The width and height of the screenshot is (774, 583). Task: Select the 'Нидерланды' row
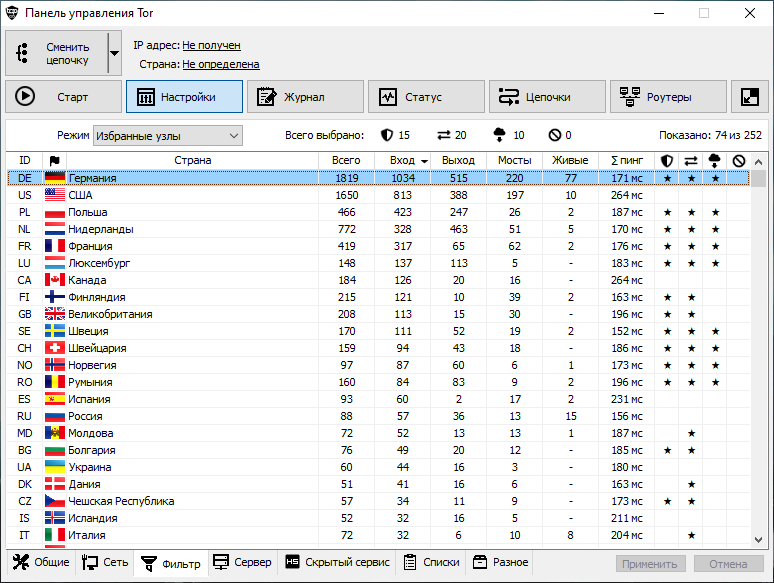[x=379, y=229]
